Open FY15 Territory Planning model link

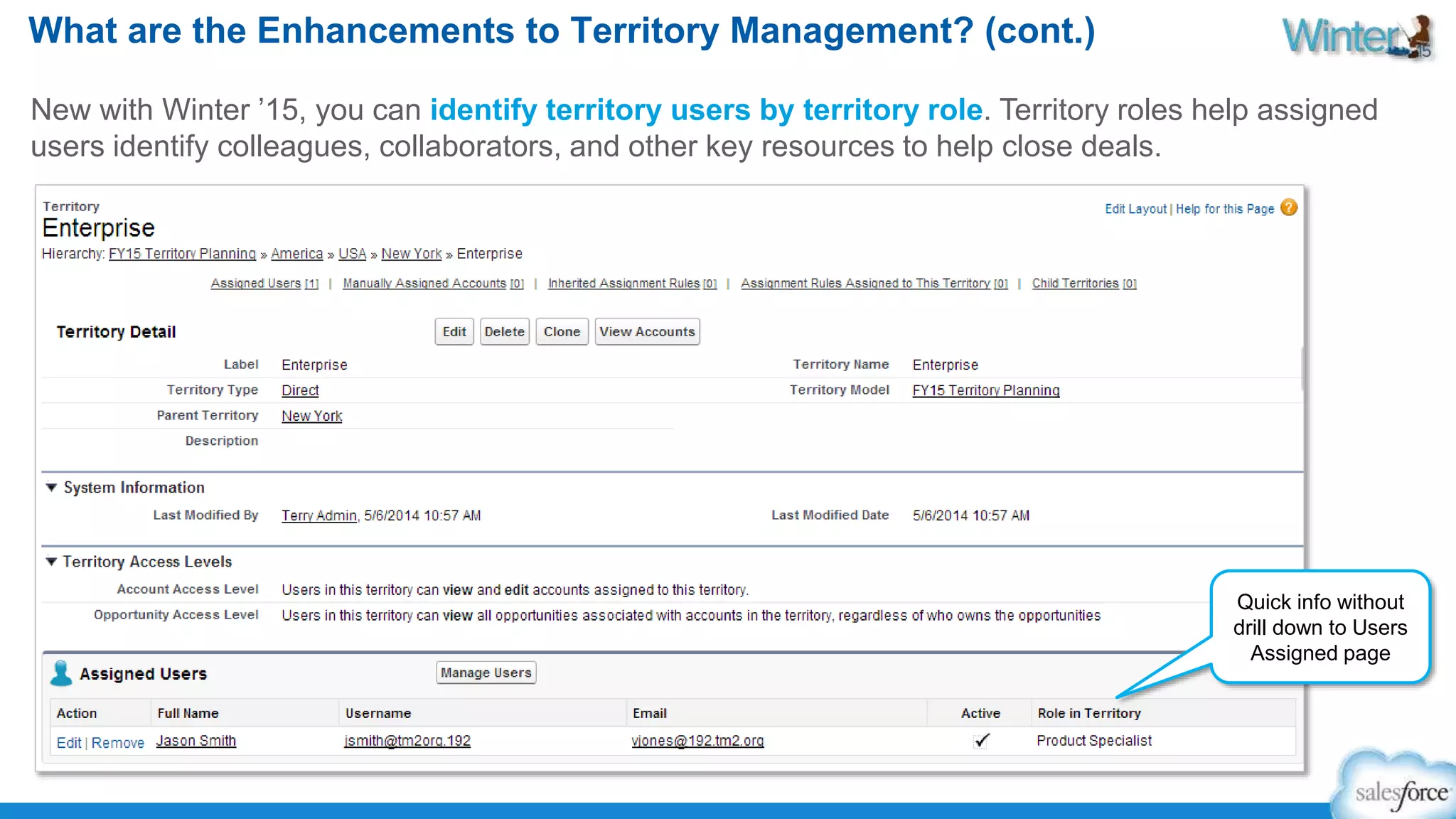pyautogui.click(x=986, y=390)
